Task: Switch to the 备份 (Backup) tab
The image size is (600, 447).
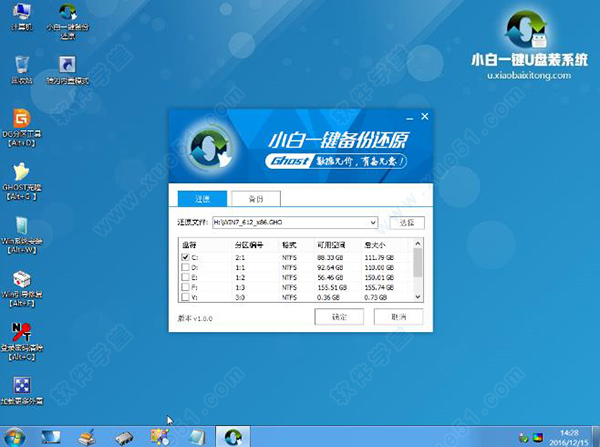Action: 256,199
